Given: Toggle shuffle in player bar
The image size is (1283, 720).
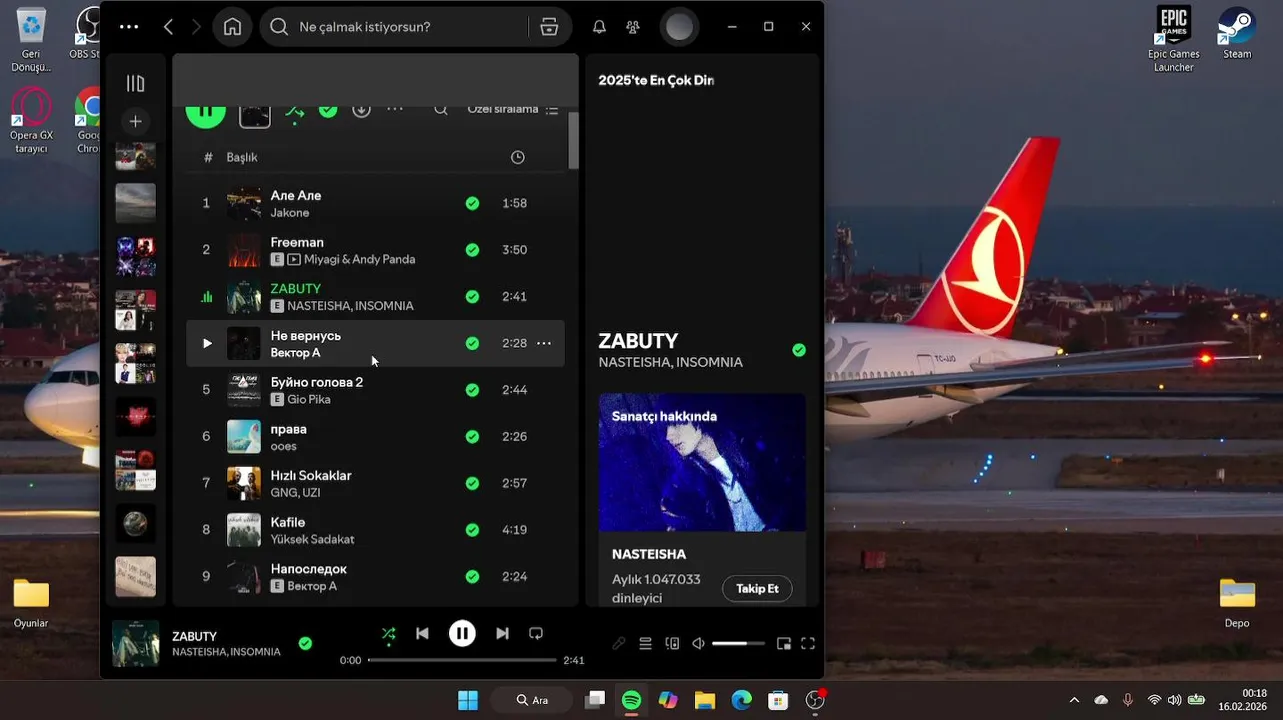Looking at the screenshot, I should point(388,633).
